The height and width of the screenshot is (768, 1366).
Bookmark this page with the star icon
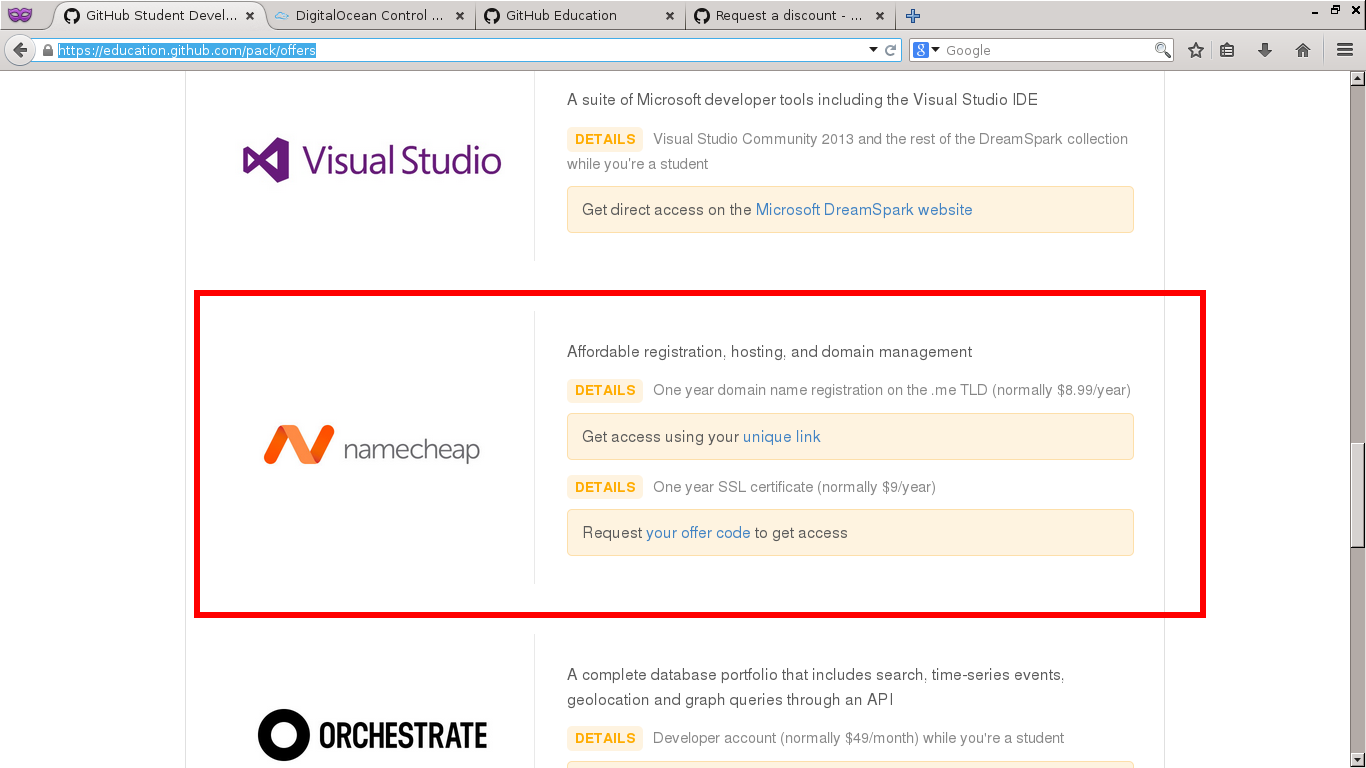[1195, 50]
